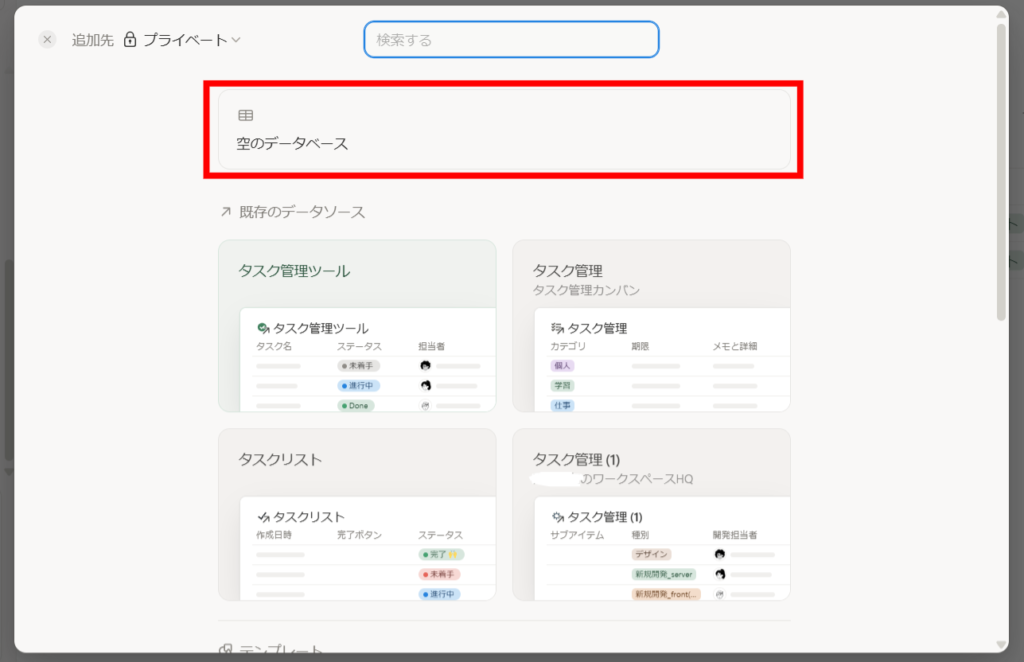Click the タスク管理カンバン subtitle
The height and width of the screenshot is (662, 1024).
[586, 290]
